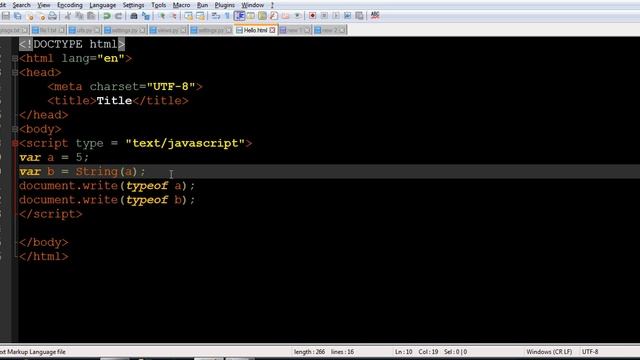Open the Encoding menu
This screenshot has height=360, width=640.
(70, 5)
